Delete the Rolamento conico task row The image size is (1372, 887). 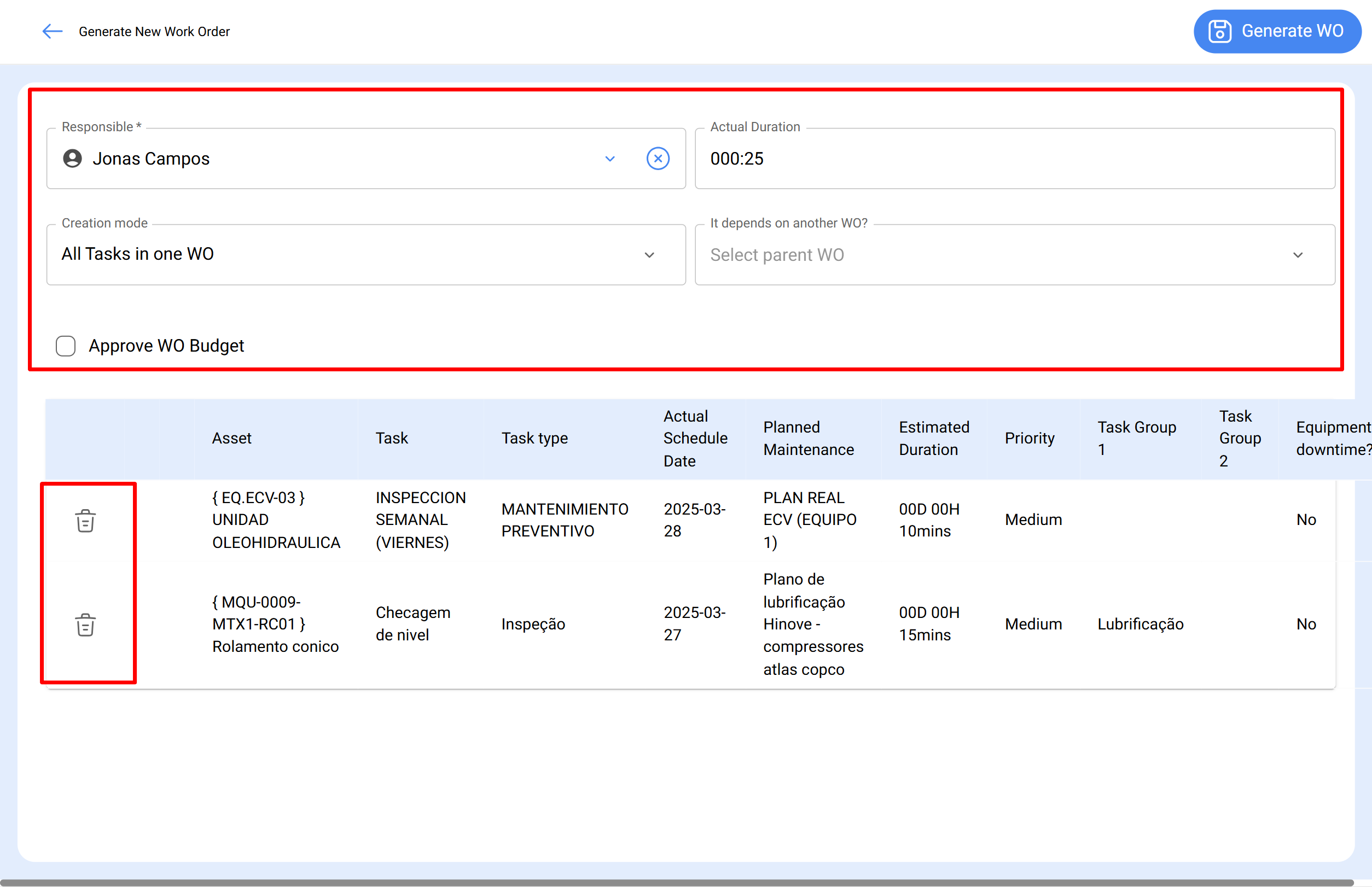[85, 625]
